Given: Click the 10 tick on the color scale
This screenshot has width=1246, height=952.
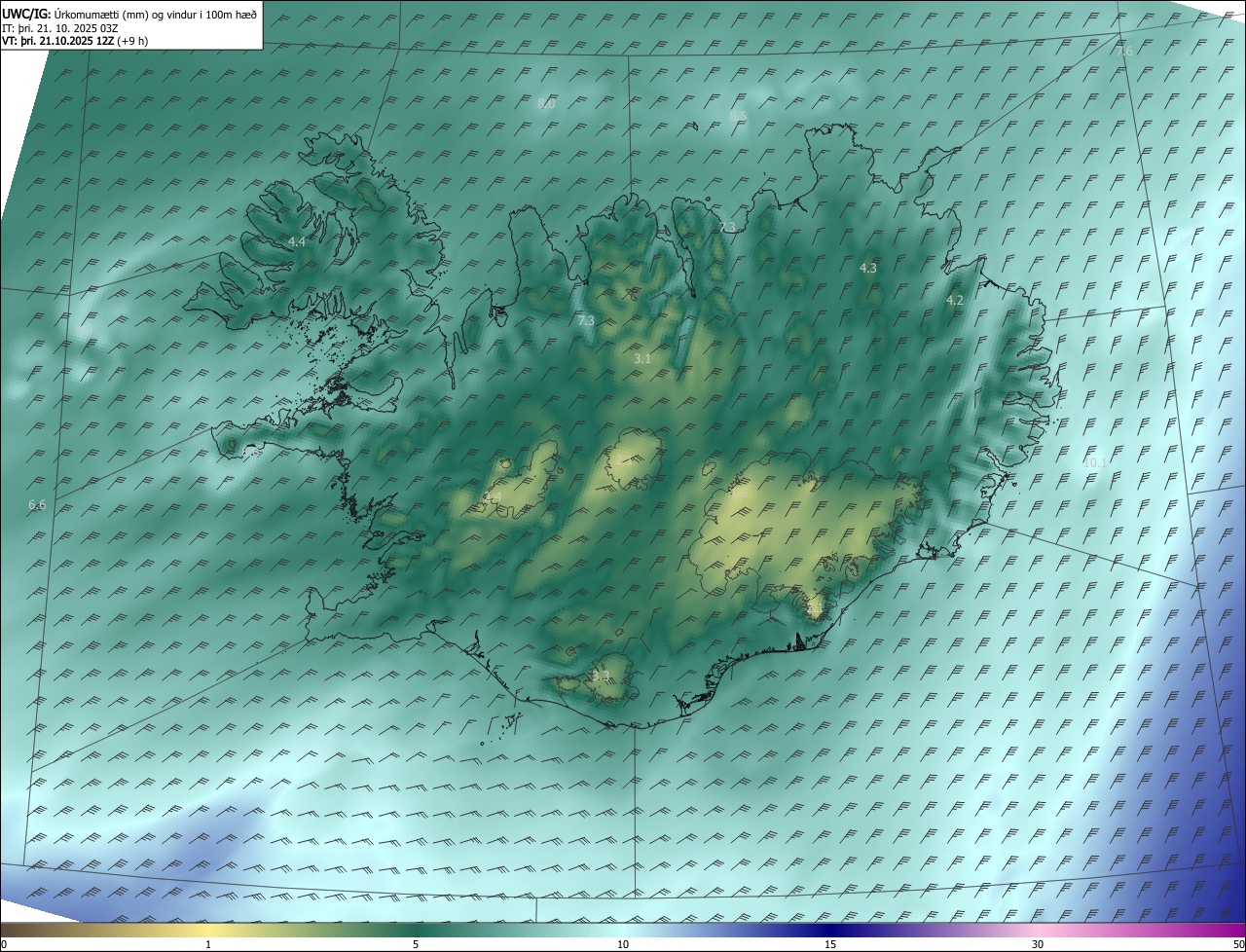Looking at the screenshot, I should point(623,945).
